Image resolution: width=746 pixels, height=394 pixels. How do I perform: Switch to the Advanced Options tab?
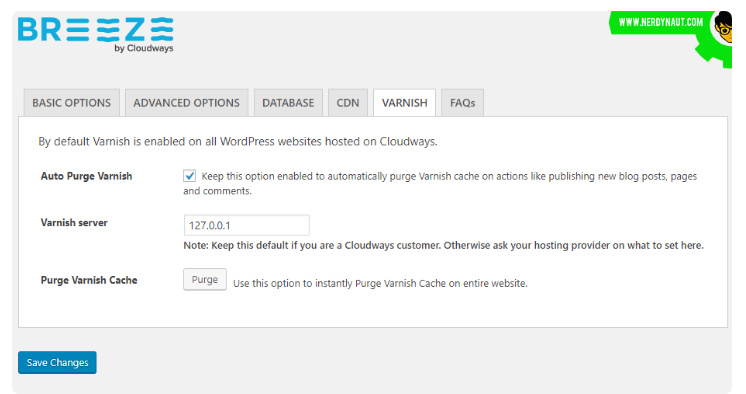coord(186,103)
